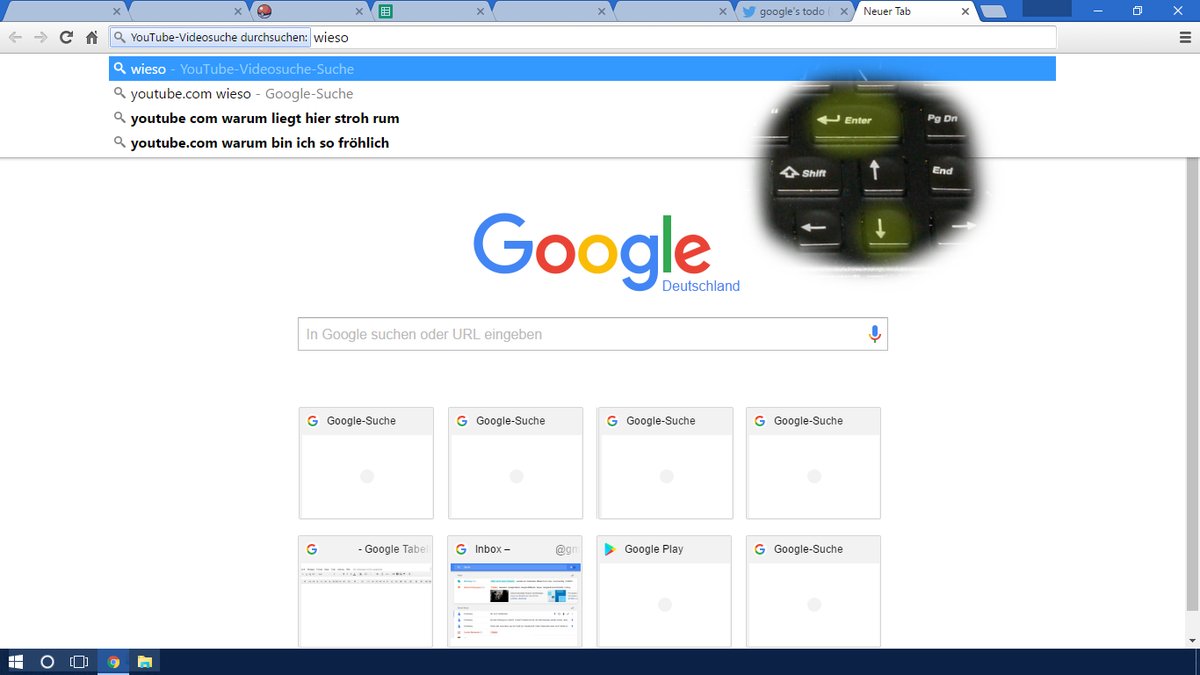This screenshot has height=675, width=1200.
Task: Click the browser forward arrow
Action: click(41, 37)
